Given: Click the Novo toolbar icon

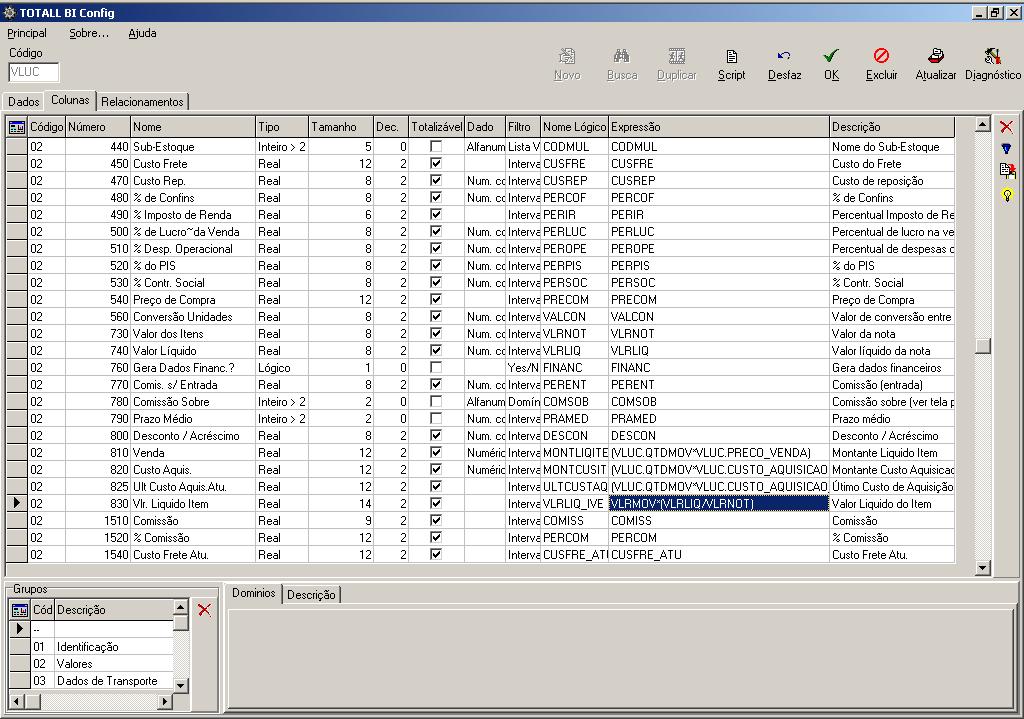Looking at the screenshot, I should point(567,56).
